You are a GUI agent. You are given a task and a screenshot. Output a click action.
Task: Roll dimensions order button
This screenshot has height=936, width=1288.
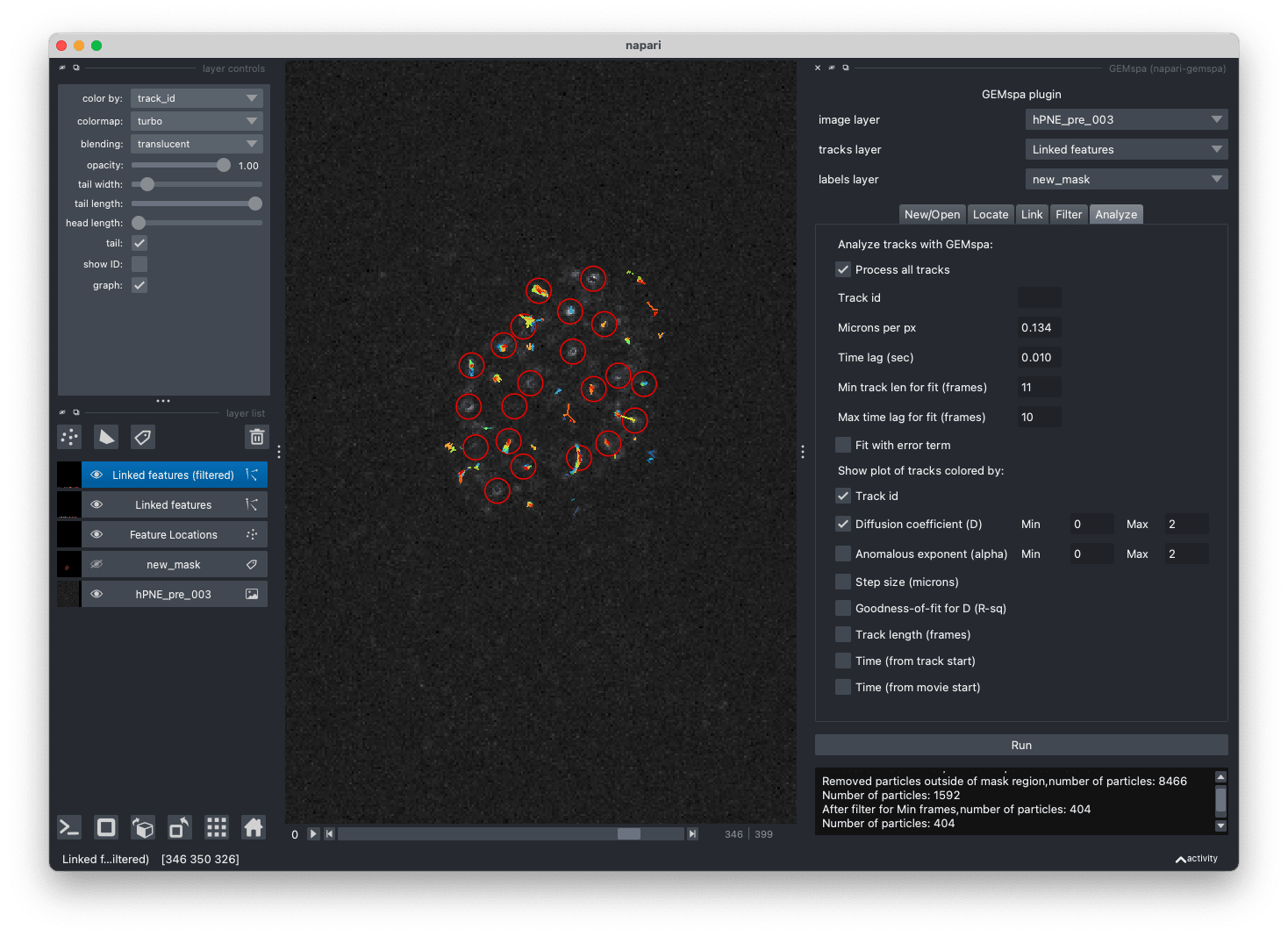pyautogui.click(x=143, y=827)
